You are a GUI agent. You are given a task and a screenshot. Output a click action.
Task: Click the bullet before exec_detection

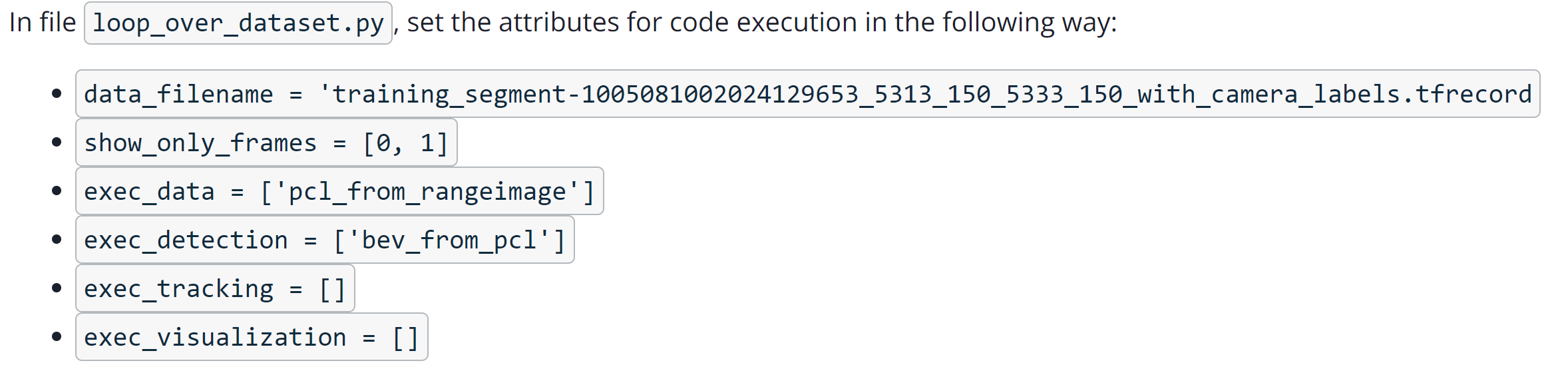[57, 239]
